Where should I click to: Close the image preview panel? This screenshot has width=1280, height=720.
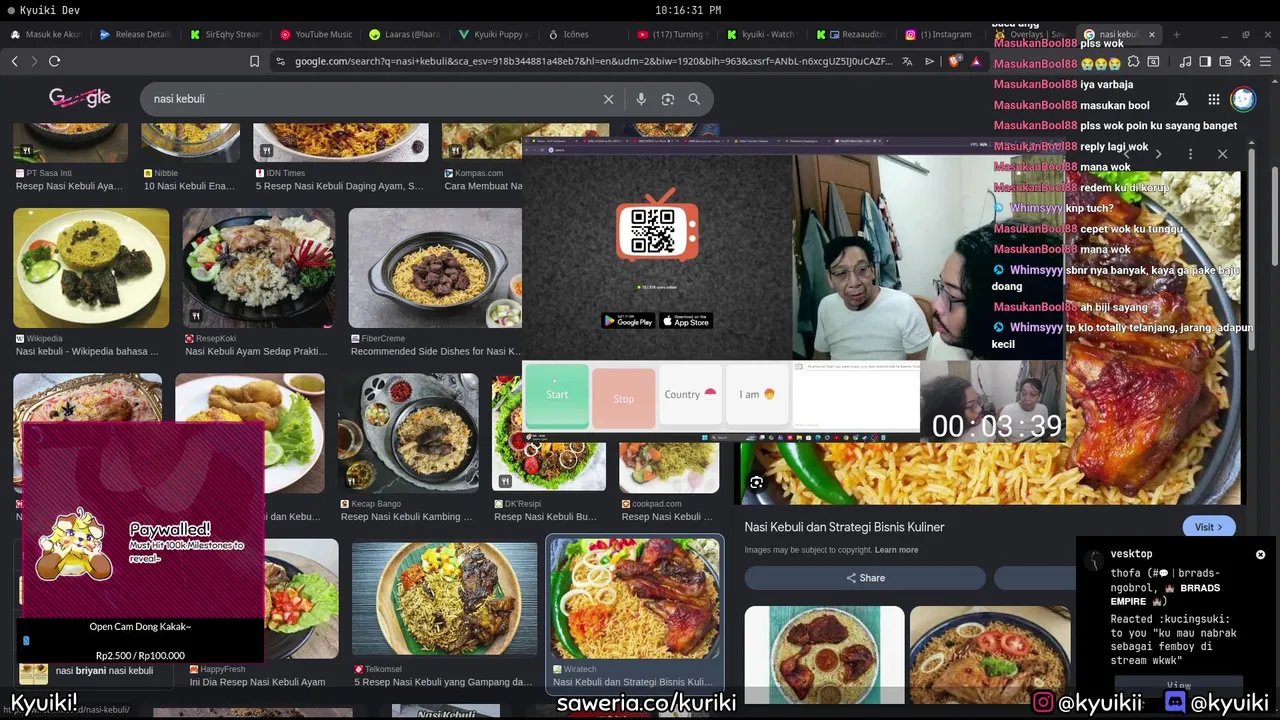pyautogui.click(x=1222, y=154)
